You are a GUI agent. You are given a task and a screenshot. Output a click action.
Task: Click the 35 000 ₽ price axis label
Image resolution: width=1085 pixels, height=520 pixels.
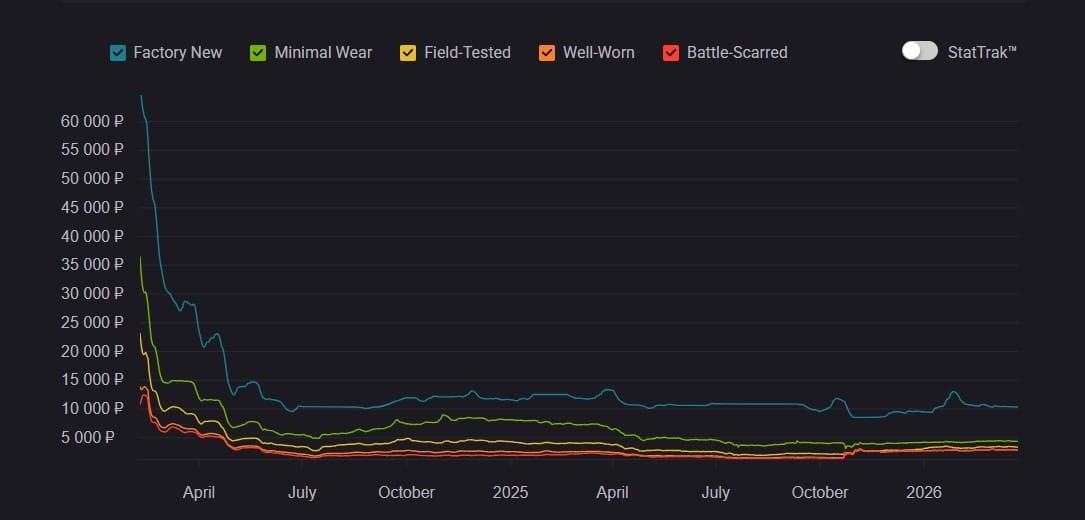(x=92, y=265)
